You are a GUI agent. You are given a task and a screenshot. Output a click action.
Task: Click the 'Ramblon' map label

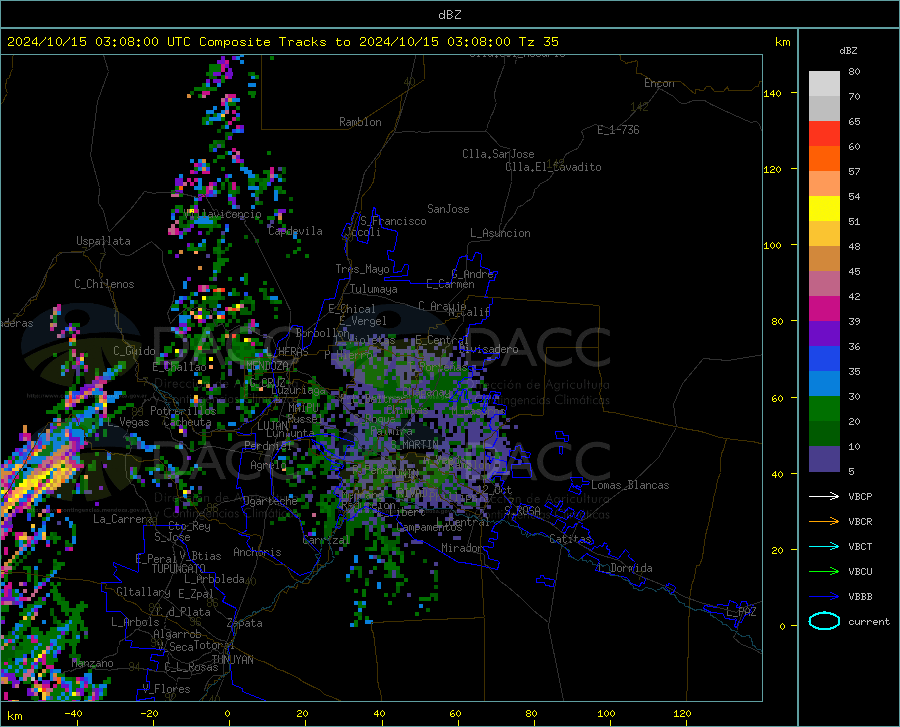[360, 122]
